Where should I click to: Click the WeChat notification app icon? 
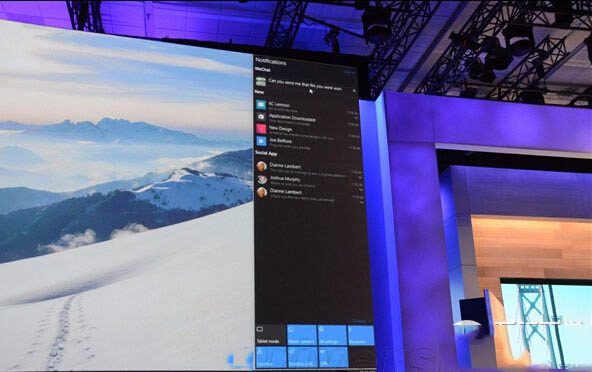click(x=261, y=81)
